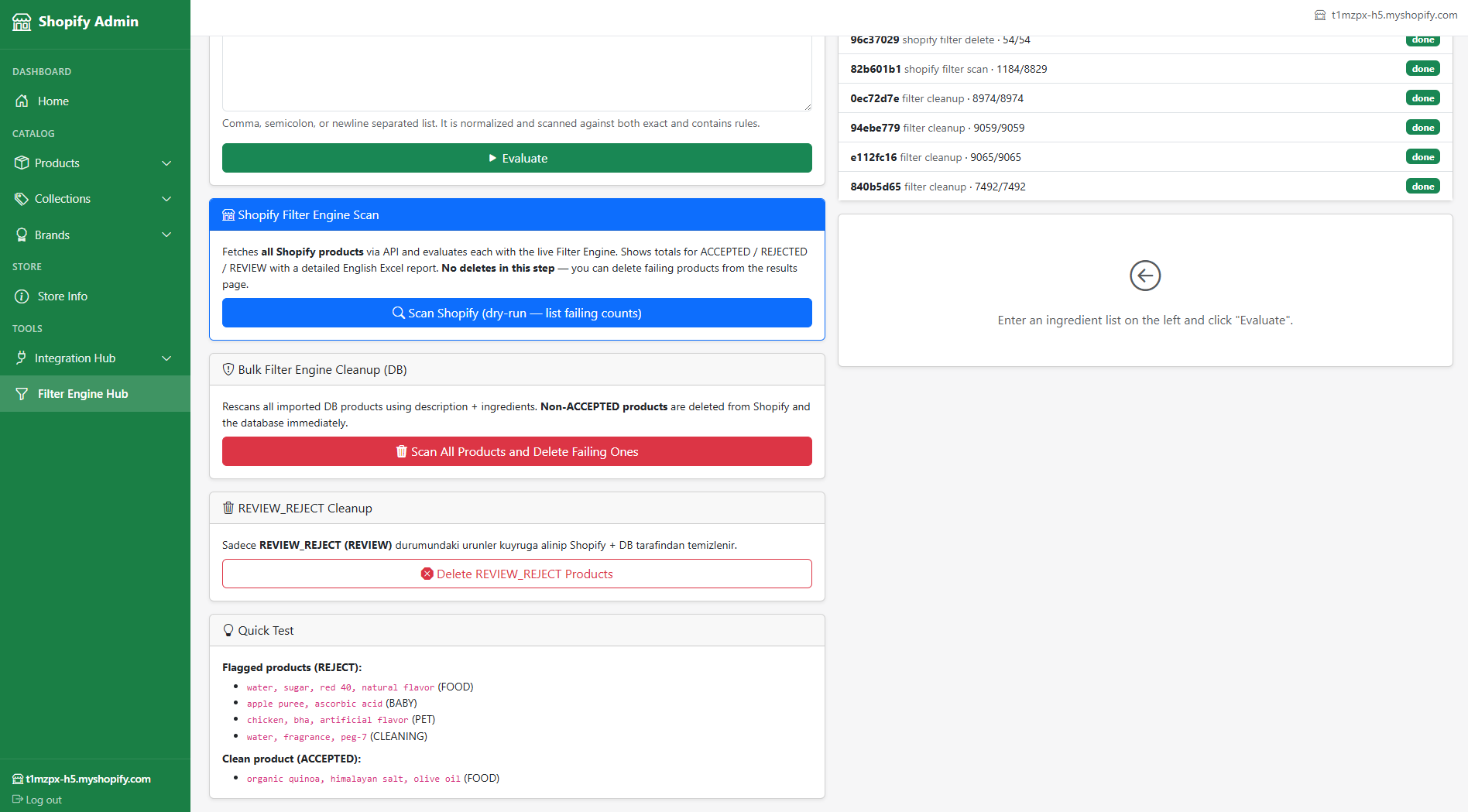This screenshot has height=812, width=1468.
Task: Click the Filter Engine Hub funnel icon
Action: [22, 394]
